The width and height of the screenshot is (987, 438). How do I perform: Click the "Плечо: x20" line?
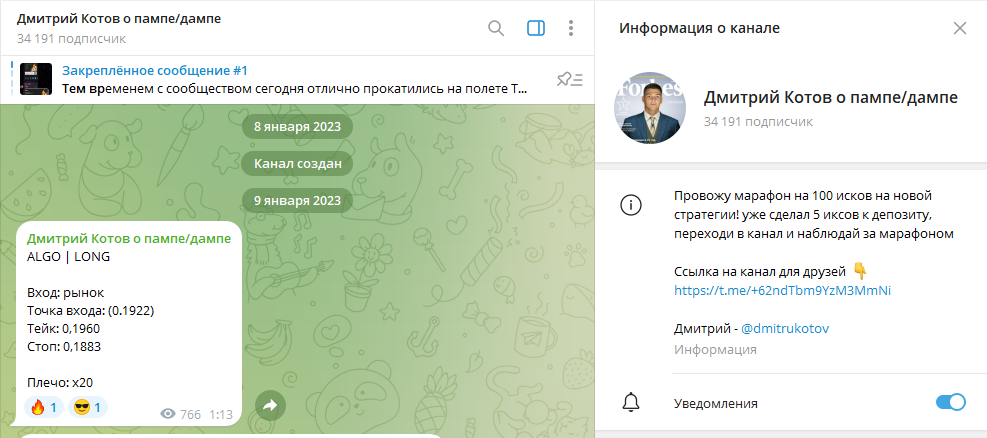pyautogui.click(x=60, y=383)
